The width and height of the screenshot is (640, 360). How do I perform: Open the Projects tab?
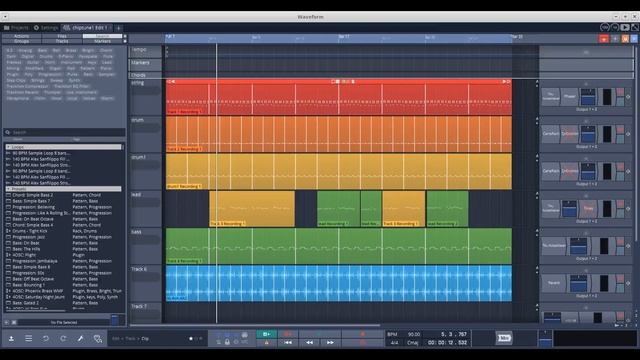coord(16,28)
